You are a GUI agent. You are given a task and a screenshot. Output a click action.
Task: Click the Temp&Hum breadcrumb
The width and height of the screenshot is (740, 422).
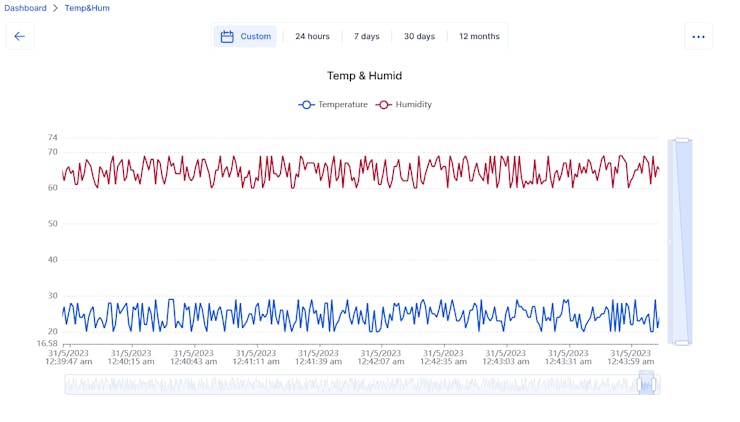(x=87, y=8)
